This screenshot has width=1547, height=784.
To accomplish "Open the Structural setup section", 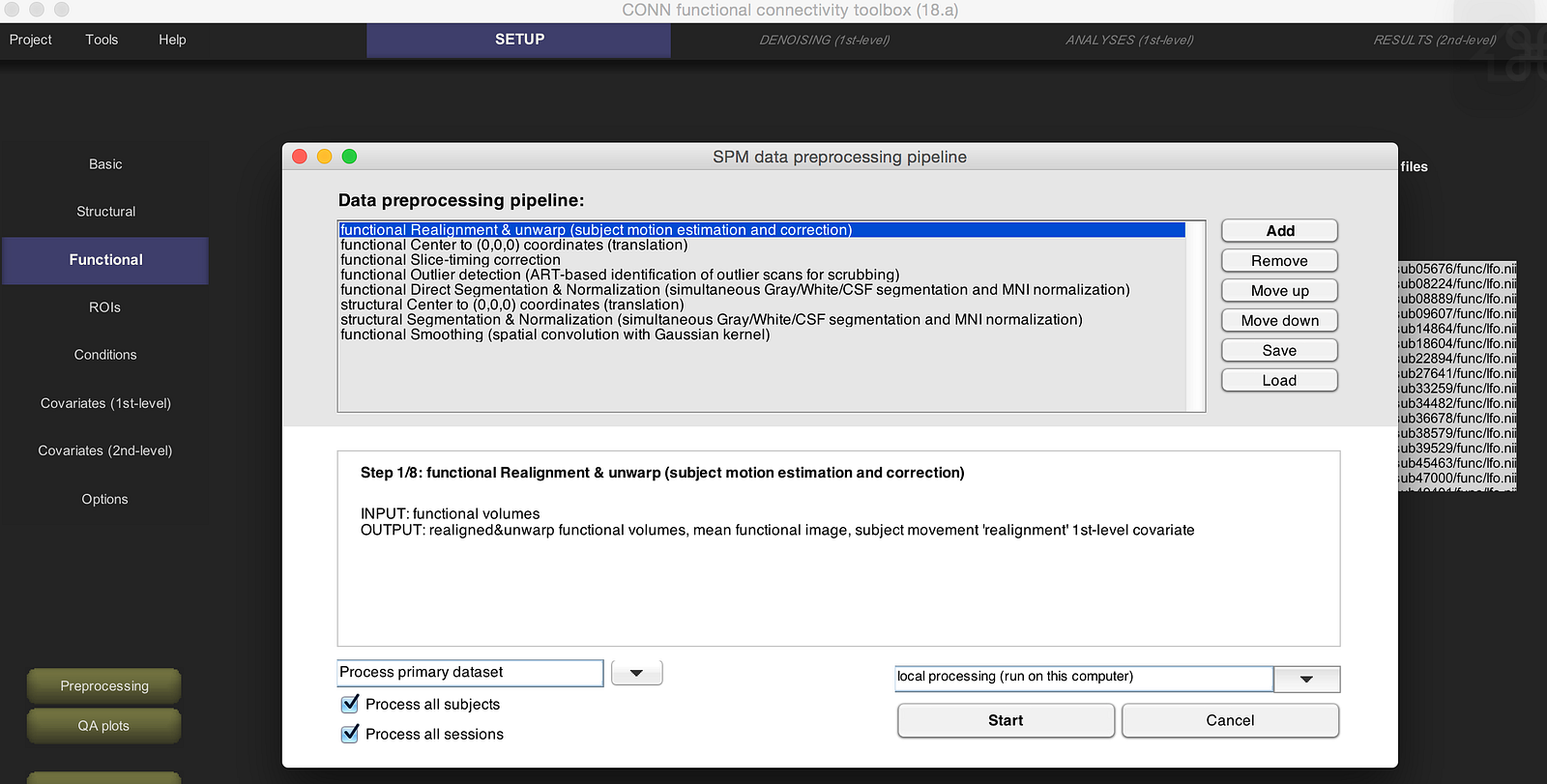I will [x=106, y=212].
